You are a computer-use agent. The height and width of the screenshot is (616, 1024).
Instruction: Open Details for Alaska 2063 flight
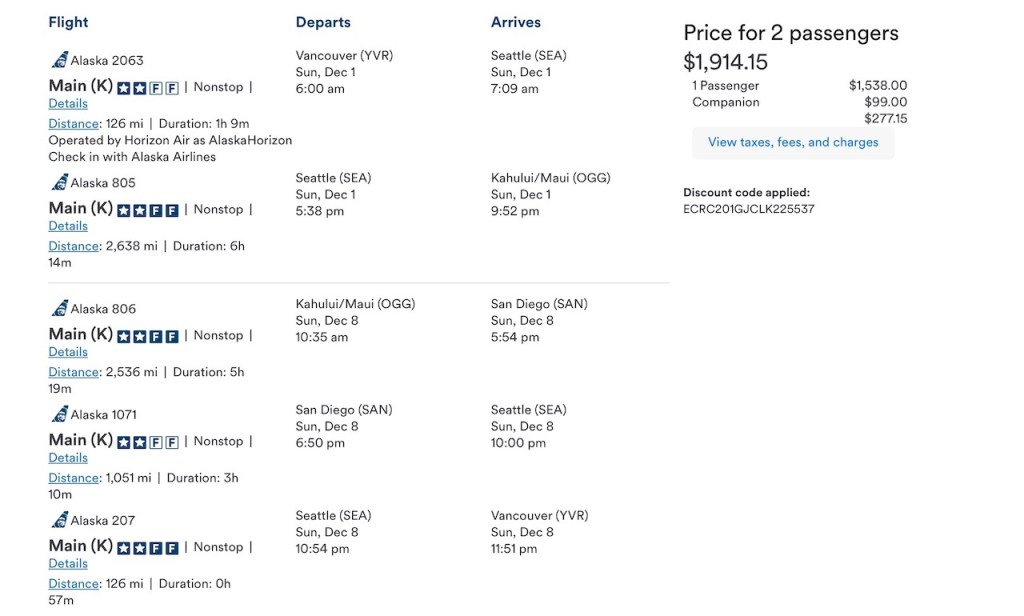coord(68,104)
